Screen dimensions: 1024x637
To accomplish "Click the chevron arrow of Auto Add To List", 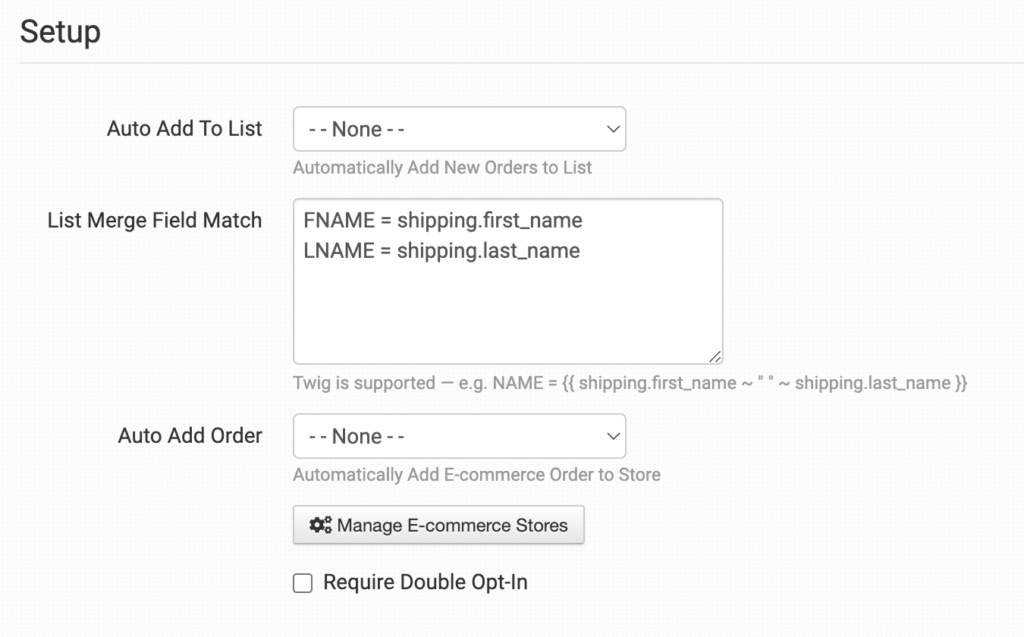I will (x=613, y=129).
